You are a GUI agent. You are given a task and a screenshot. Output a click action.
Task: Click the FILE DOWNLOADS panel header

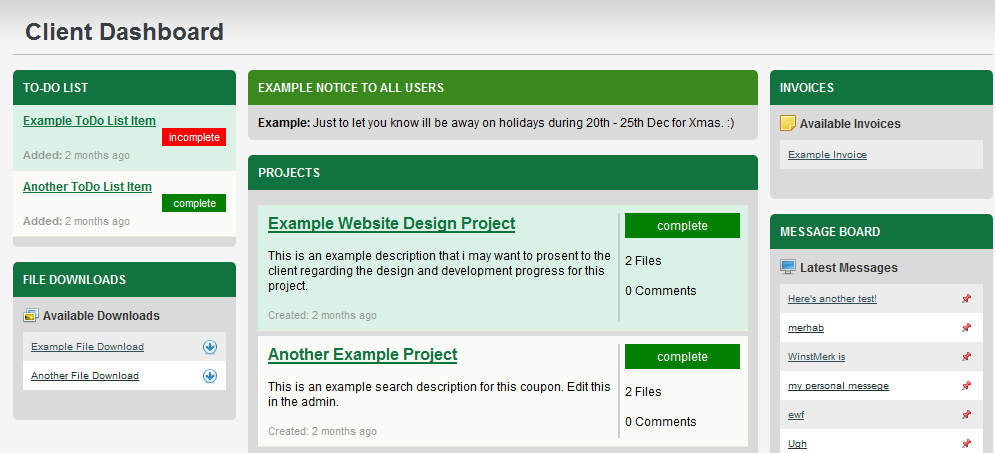(124, 280)
